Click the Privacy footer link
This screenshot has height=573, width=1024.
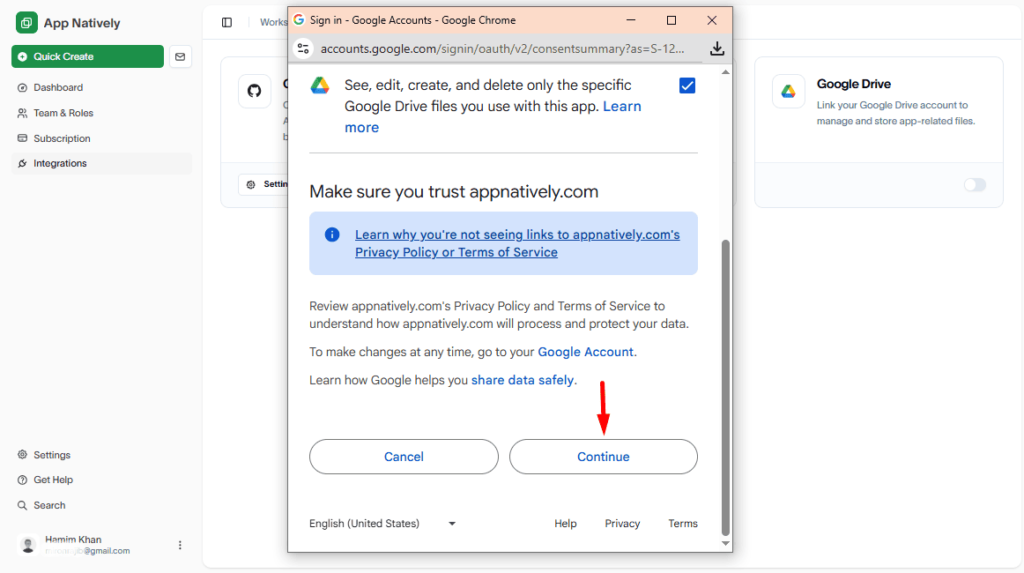[x=622, y=523]
